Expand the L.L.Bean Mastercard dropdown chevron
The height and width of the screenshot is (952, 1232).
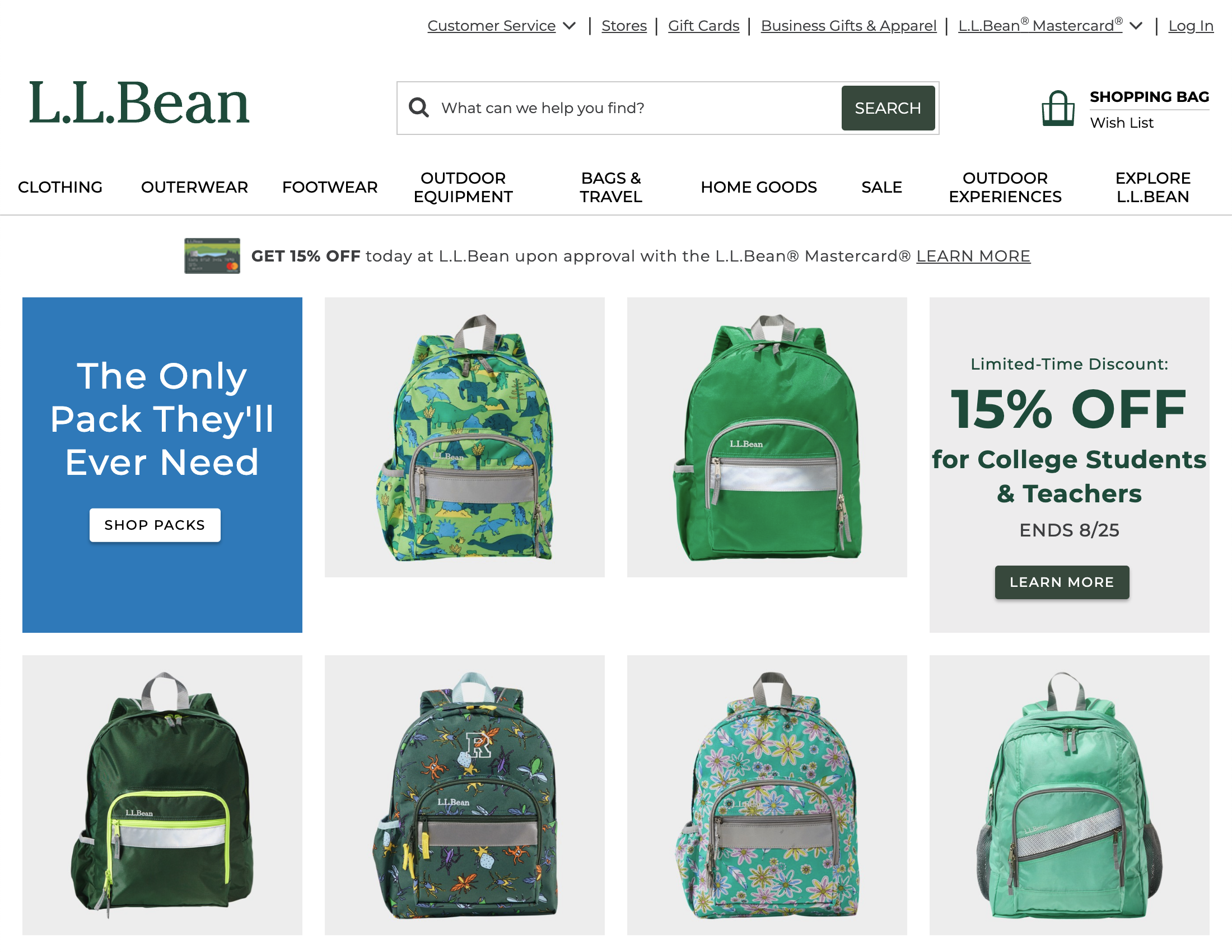(x=1136, y=26)
